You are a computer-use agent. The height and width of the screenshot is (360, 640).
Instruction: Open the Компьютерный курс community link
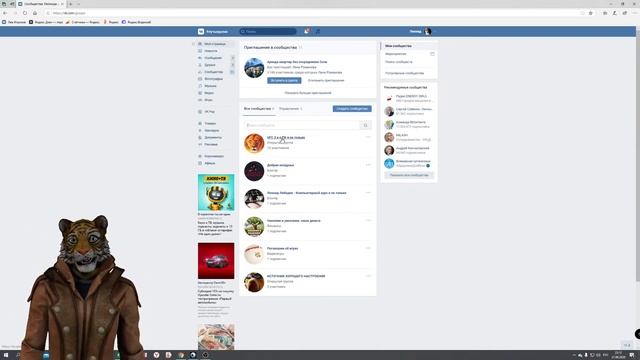pyautogui.click(x=307, y=193)
